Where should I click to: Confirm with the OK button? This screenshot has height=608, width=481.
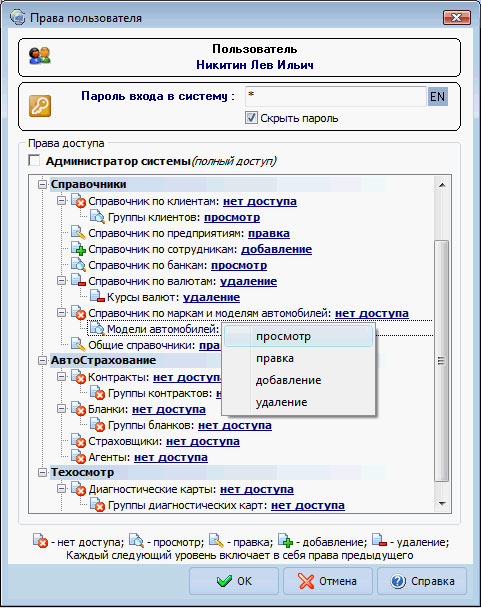point(234,581)
